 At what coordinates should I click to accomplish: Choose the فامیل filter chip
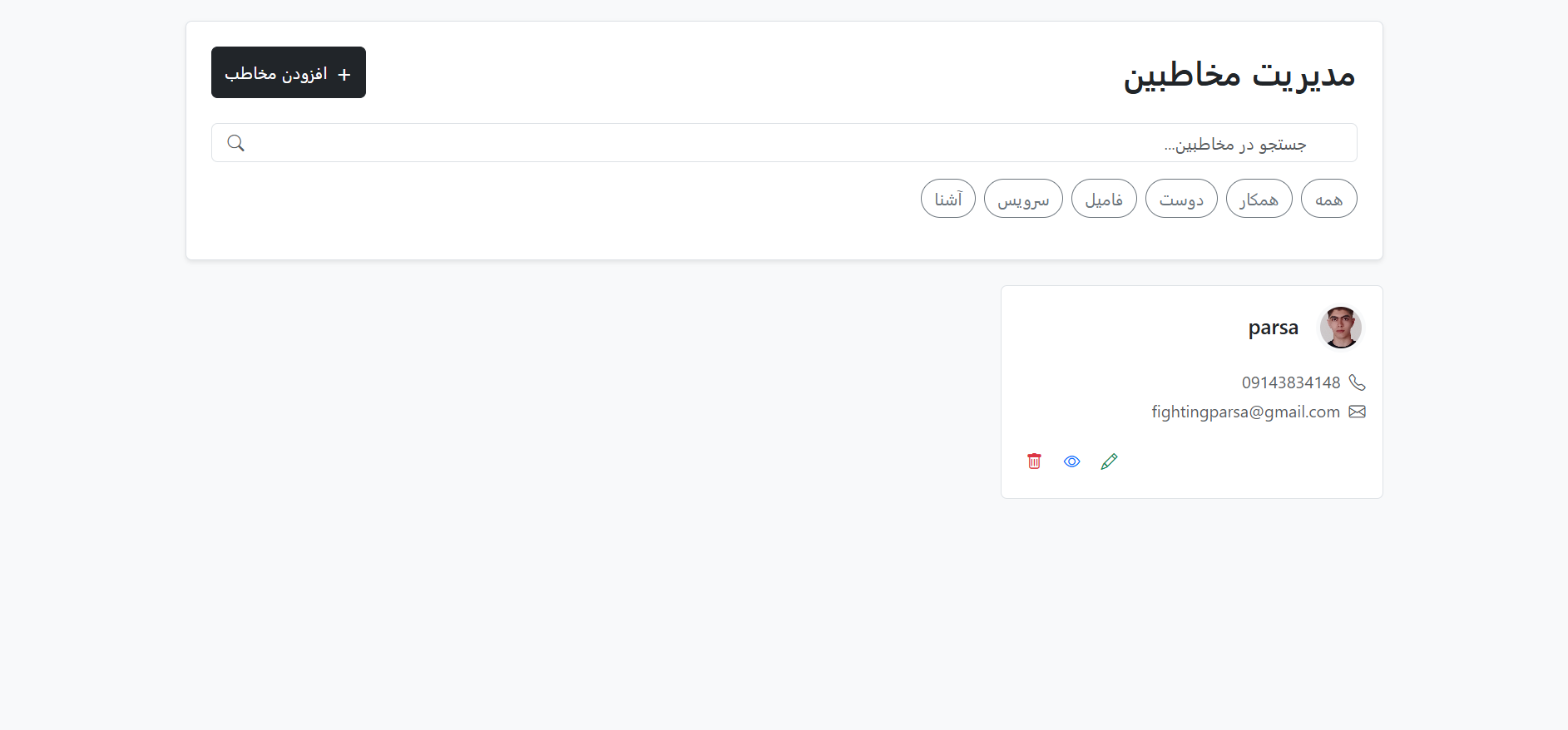tap(1104, 199)
